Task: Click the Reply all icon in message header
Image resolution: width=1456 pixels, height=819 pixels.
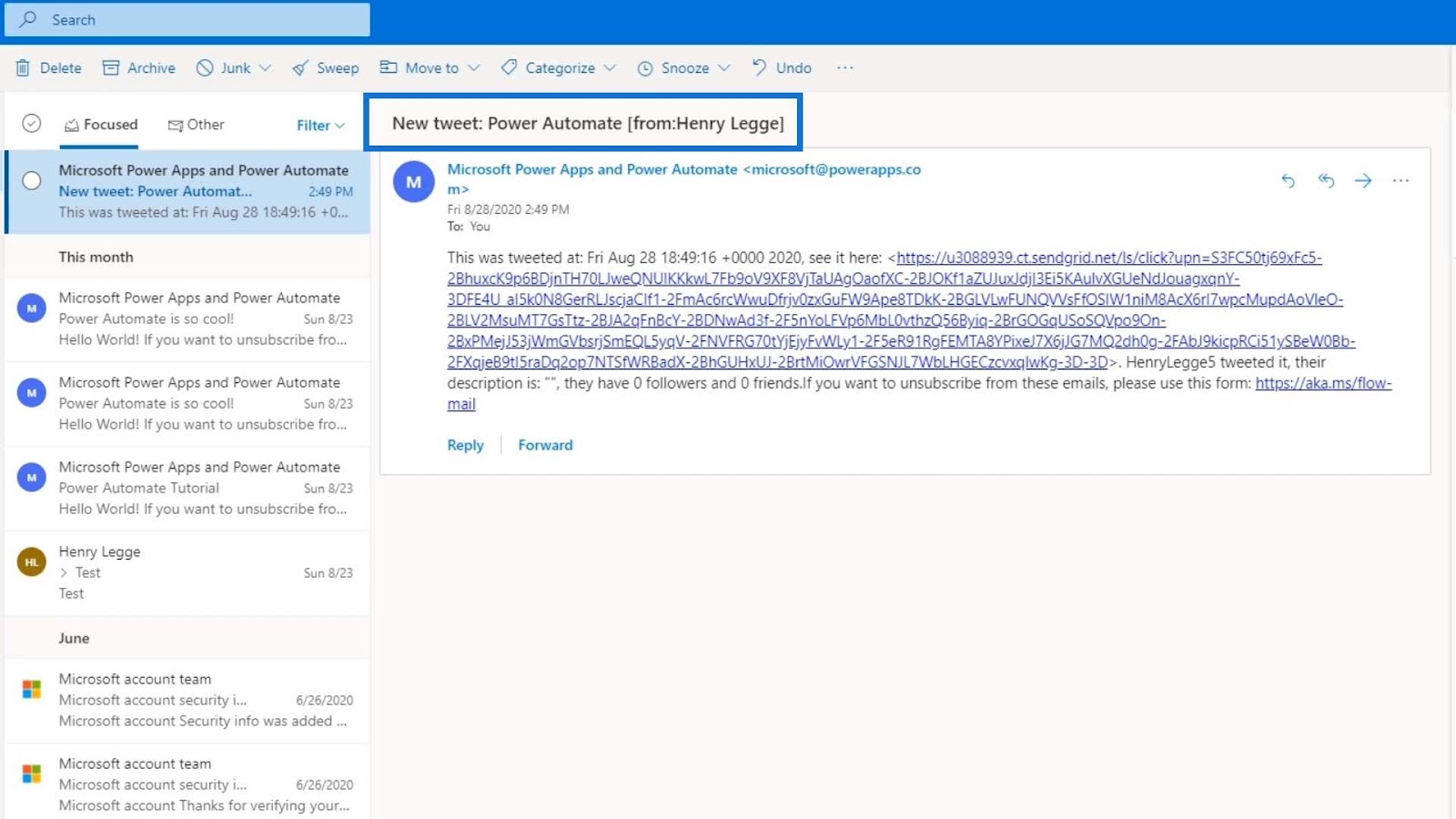Action: click(1326, 180)
